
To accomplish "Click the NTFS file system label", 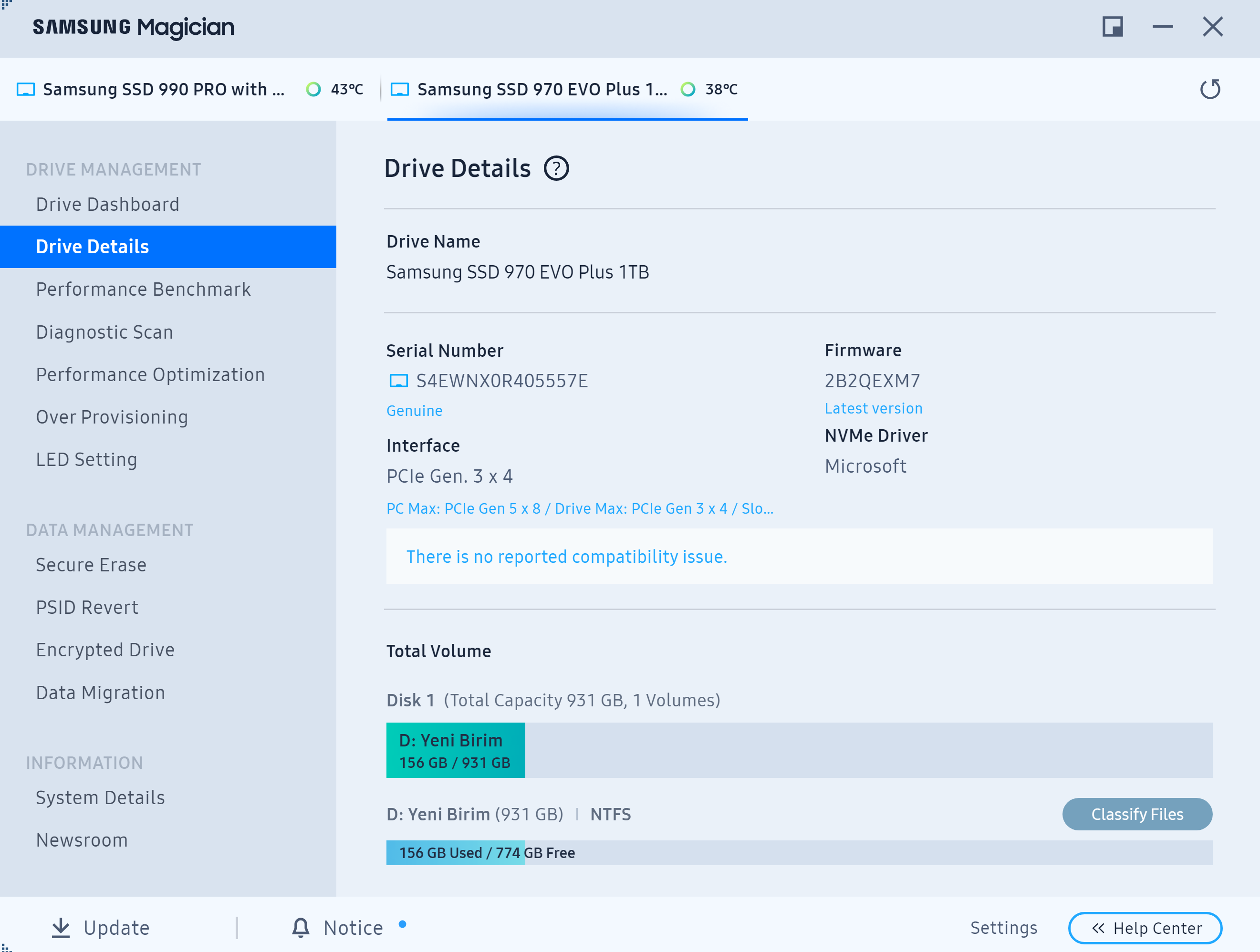I will tap(611, 814).
